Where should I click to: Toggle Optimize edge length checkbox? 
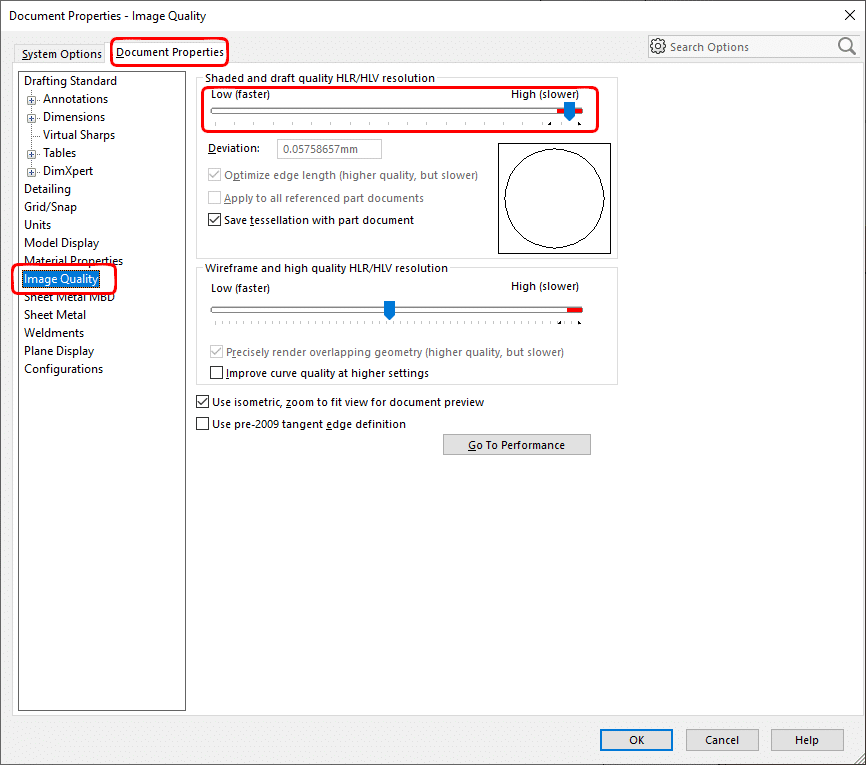tap(214, 175)
